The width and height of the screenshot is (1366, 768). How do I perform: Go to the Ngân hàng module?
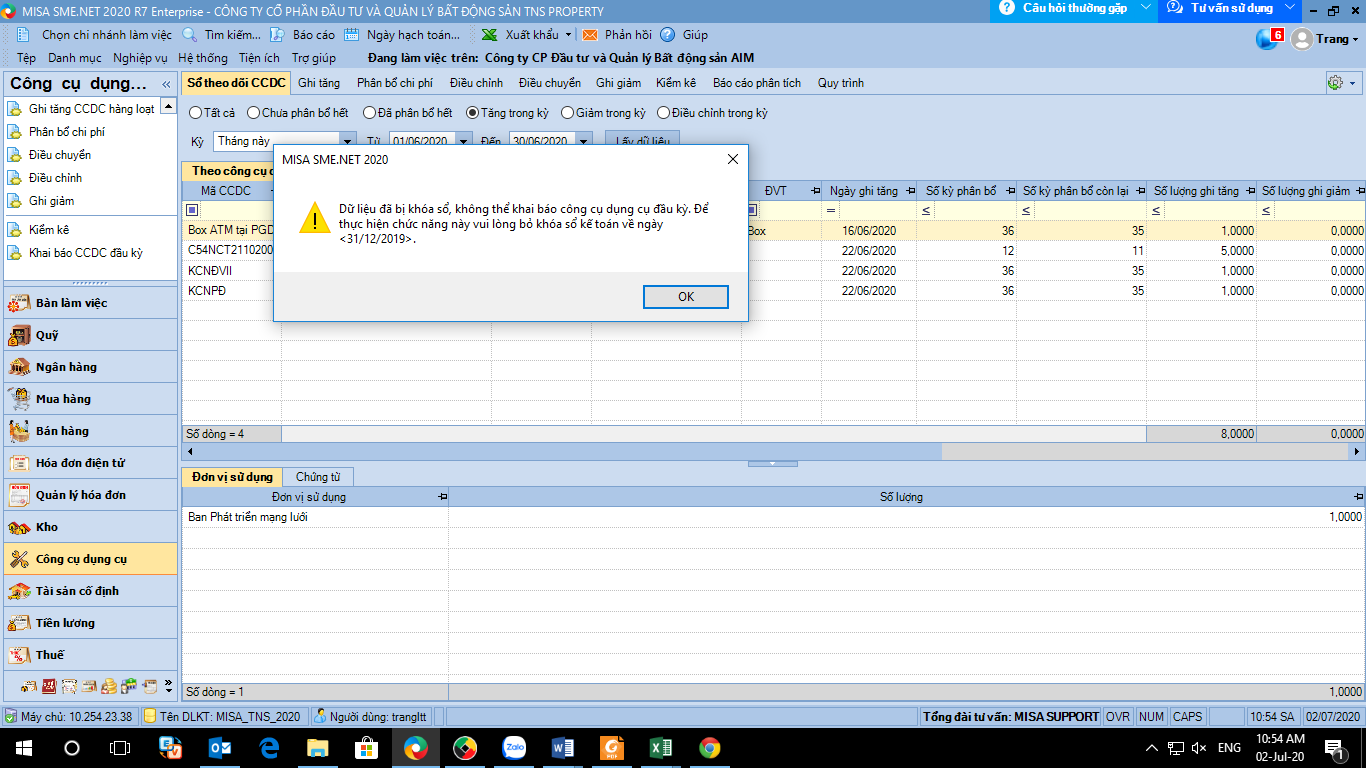click(x=90, y=367)
